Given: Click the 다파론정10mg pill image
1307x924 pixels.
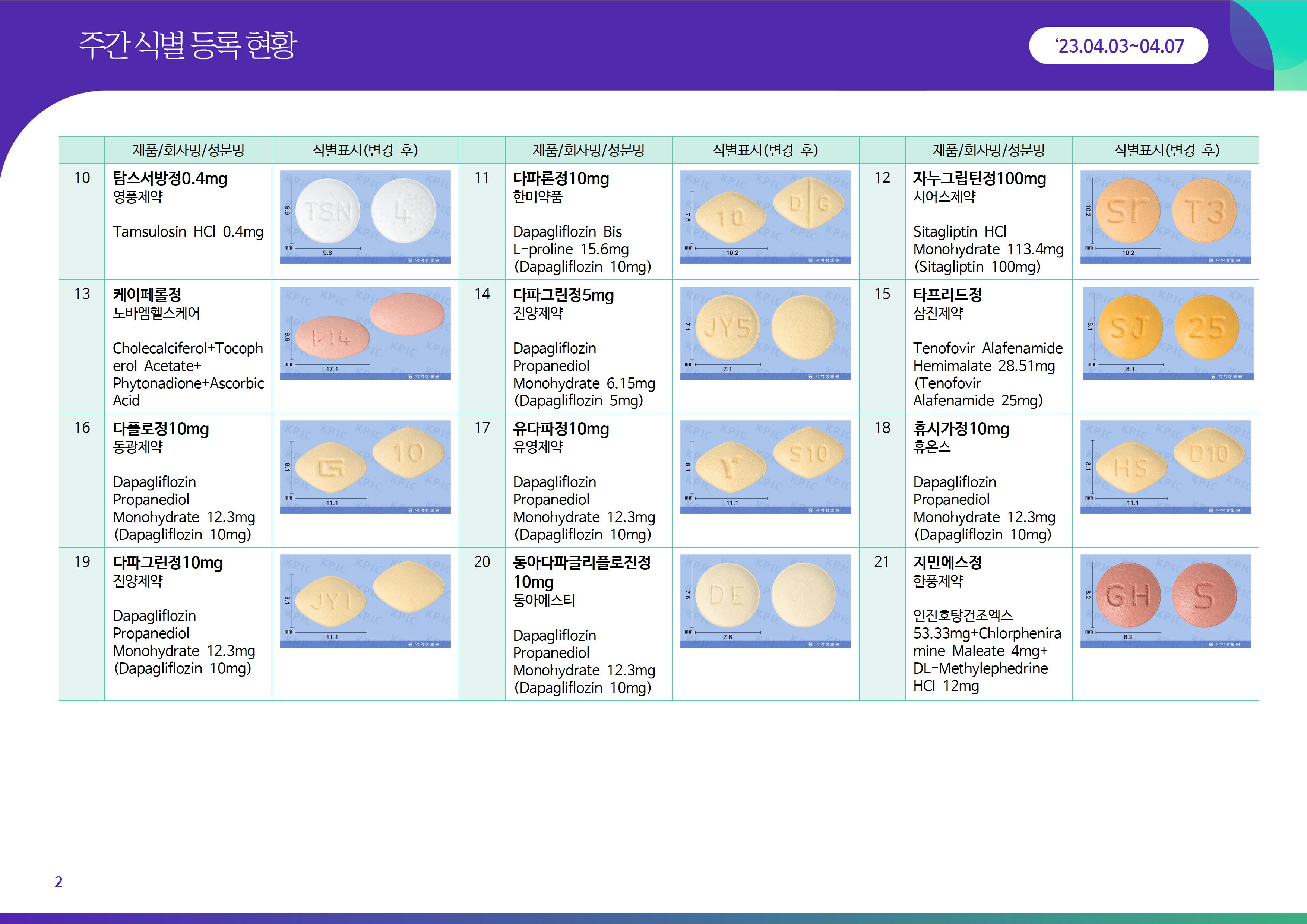Looking at the screenshot, I should pos(765,217).
